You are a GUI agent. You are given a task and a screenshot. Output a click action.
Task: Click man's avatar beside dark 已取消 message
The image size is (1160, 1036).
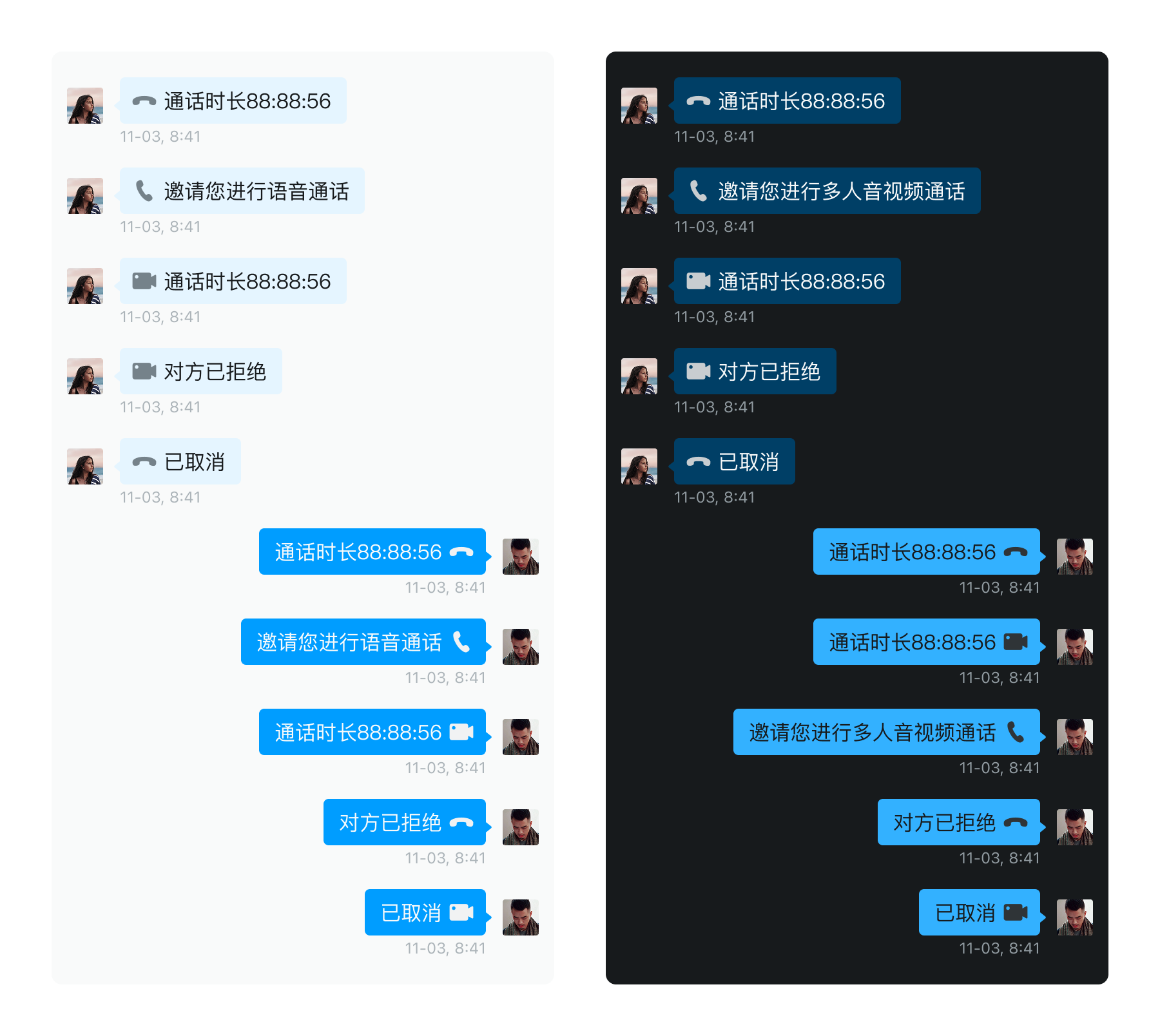tap(1075, 917)
